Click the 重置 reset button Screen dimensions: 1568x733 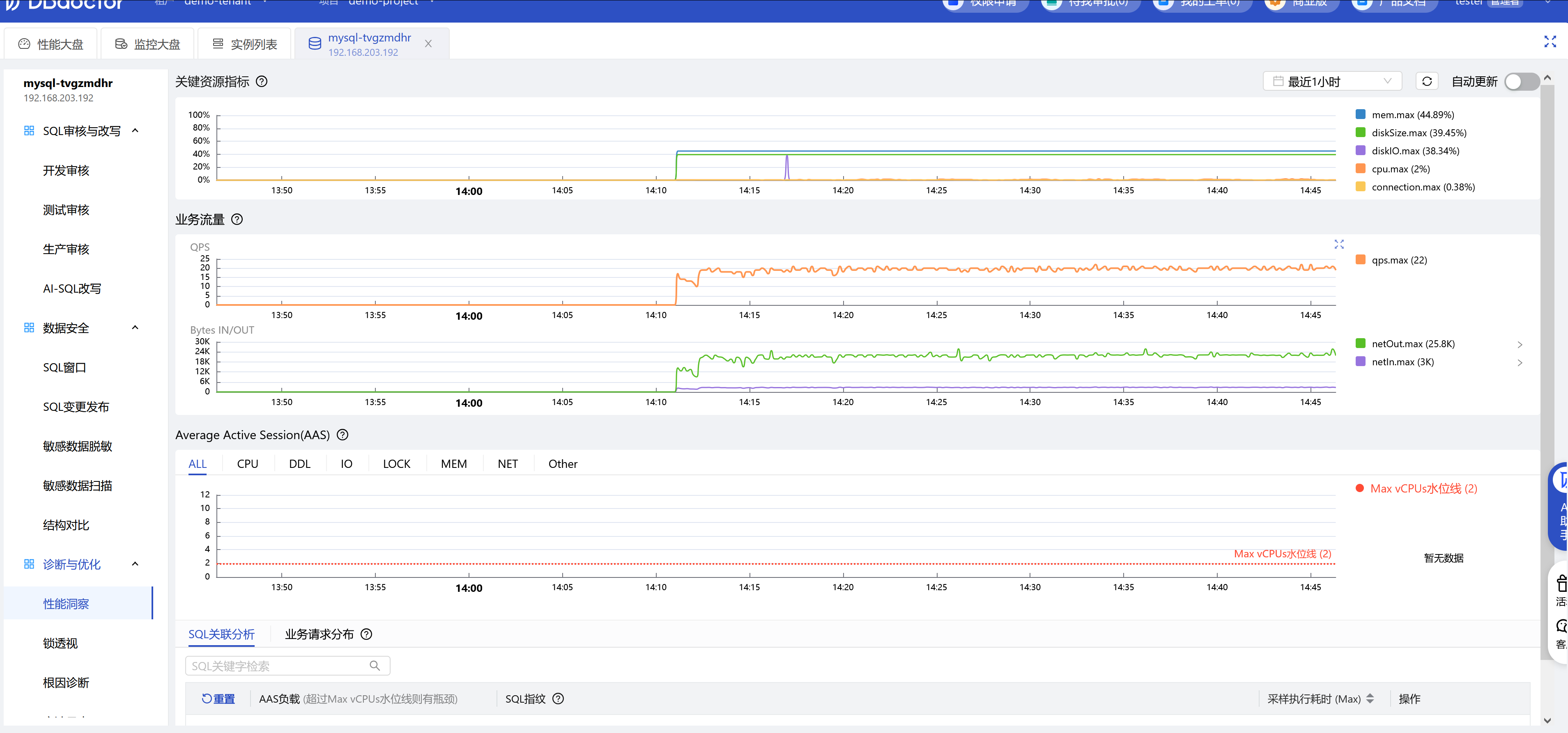[218, 699]
